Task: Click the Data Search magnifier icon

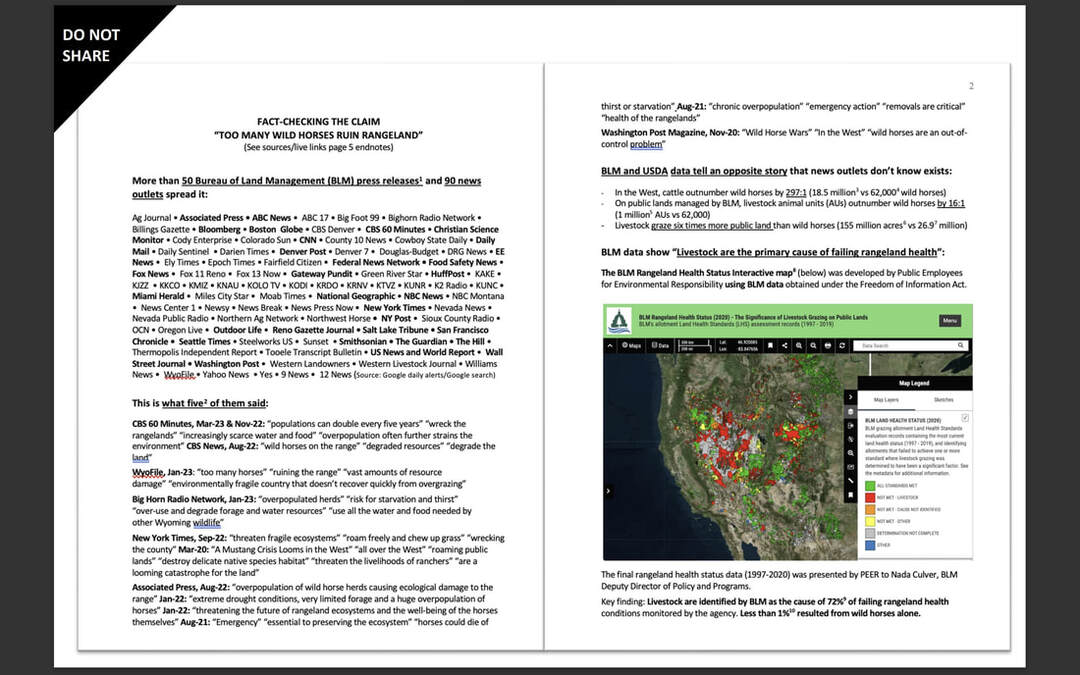Action: [961, 345]
